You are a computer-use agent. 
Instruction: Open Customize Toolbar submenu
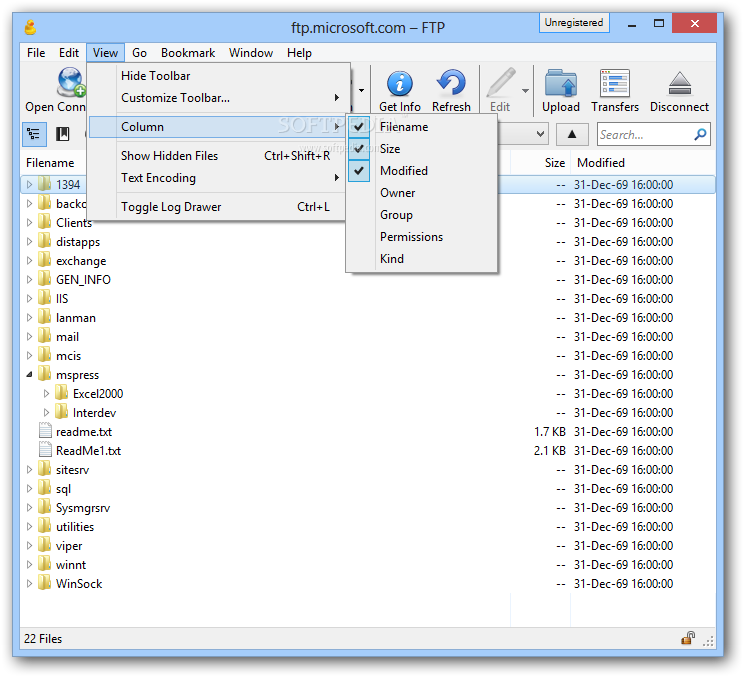[218, 98]
